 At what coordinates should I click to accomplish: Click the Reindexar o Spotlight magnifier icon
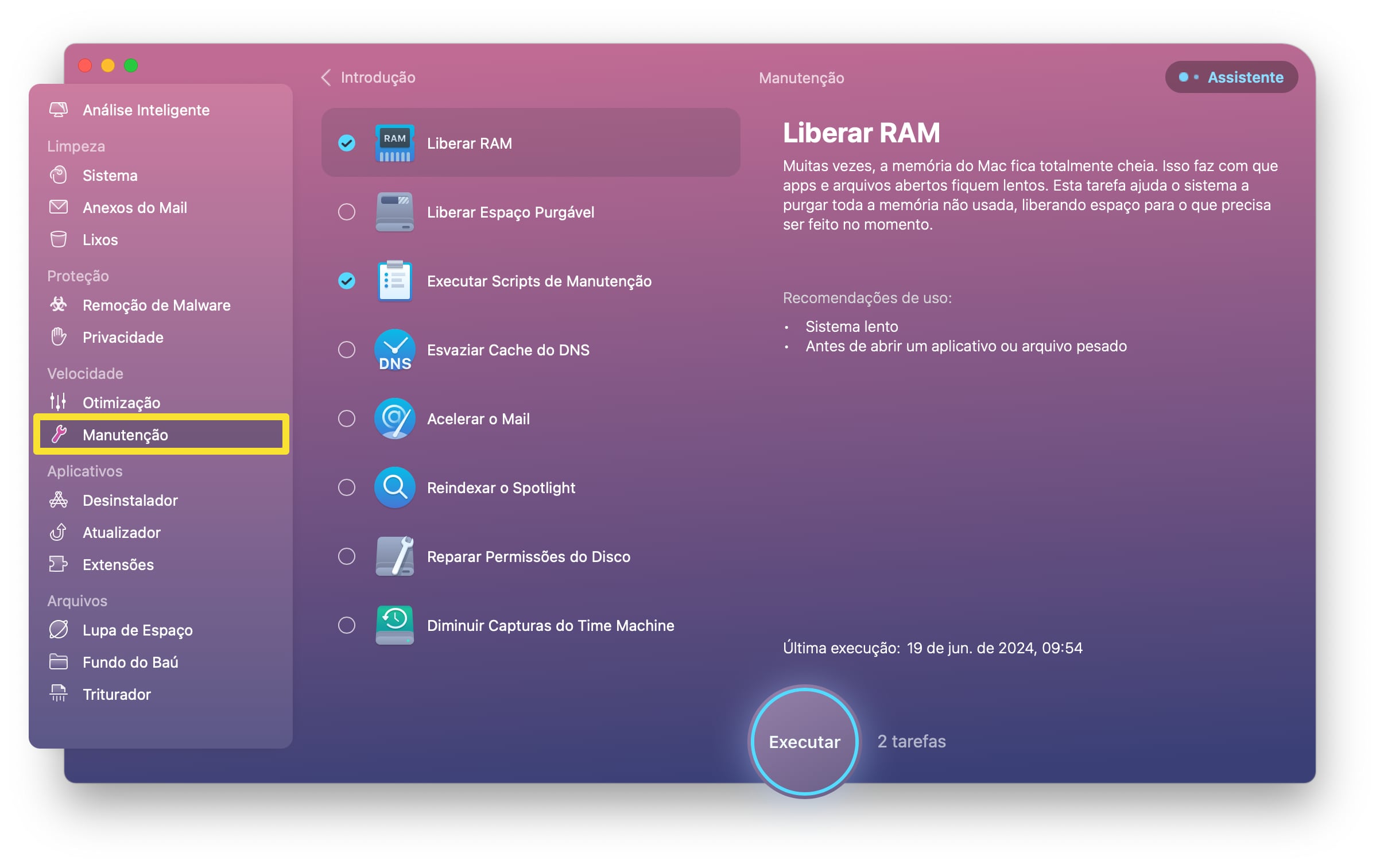(394, 487)
